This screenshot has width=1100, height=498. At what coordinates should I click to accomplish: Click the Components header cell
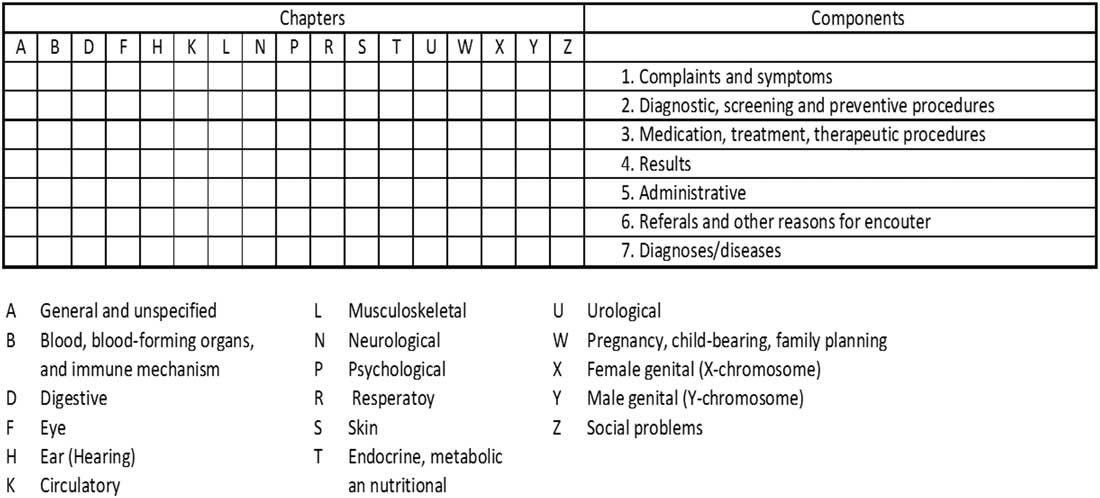[x=843, y=18]
